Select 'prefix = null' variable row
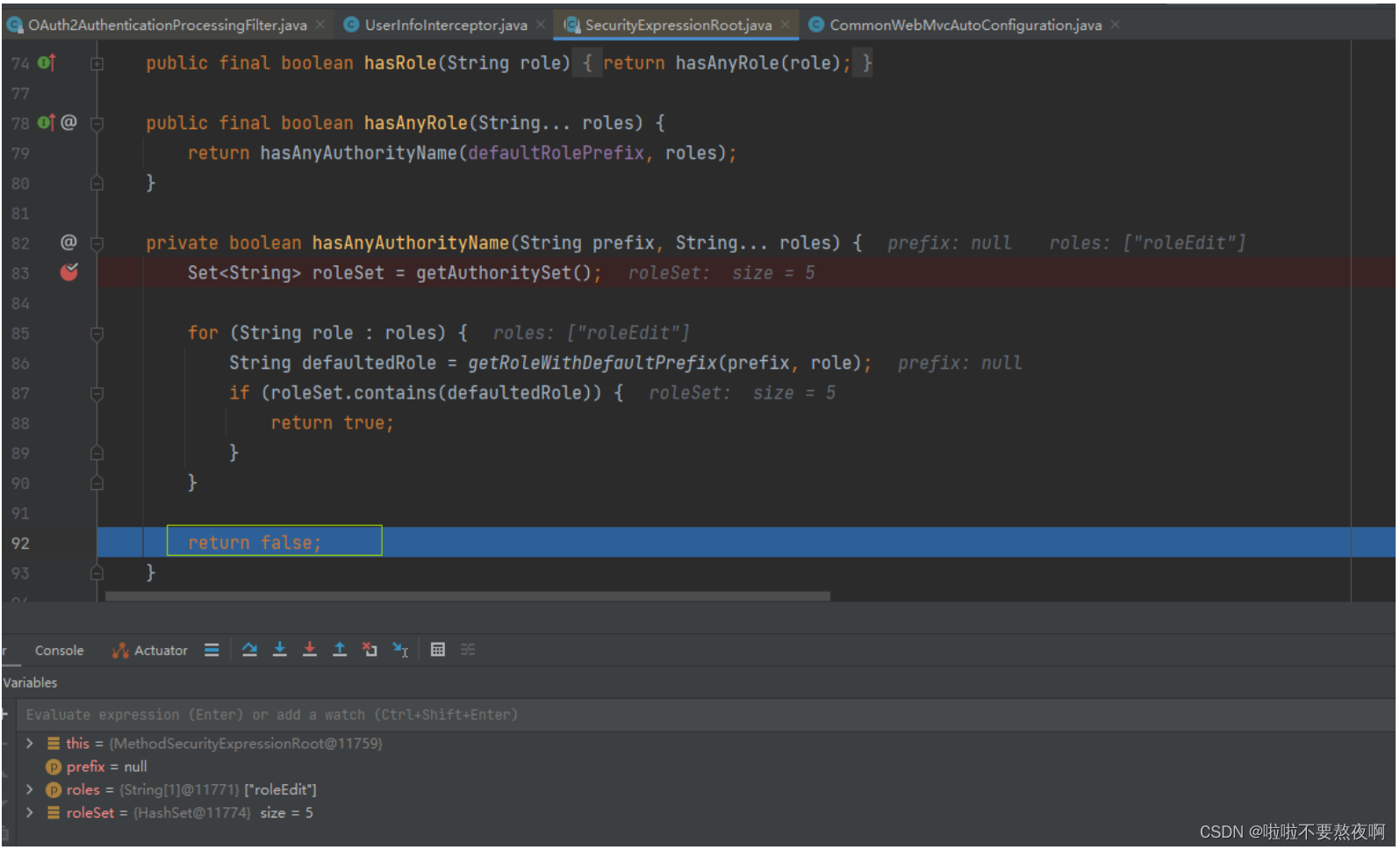 click(x=107, y=767)
